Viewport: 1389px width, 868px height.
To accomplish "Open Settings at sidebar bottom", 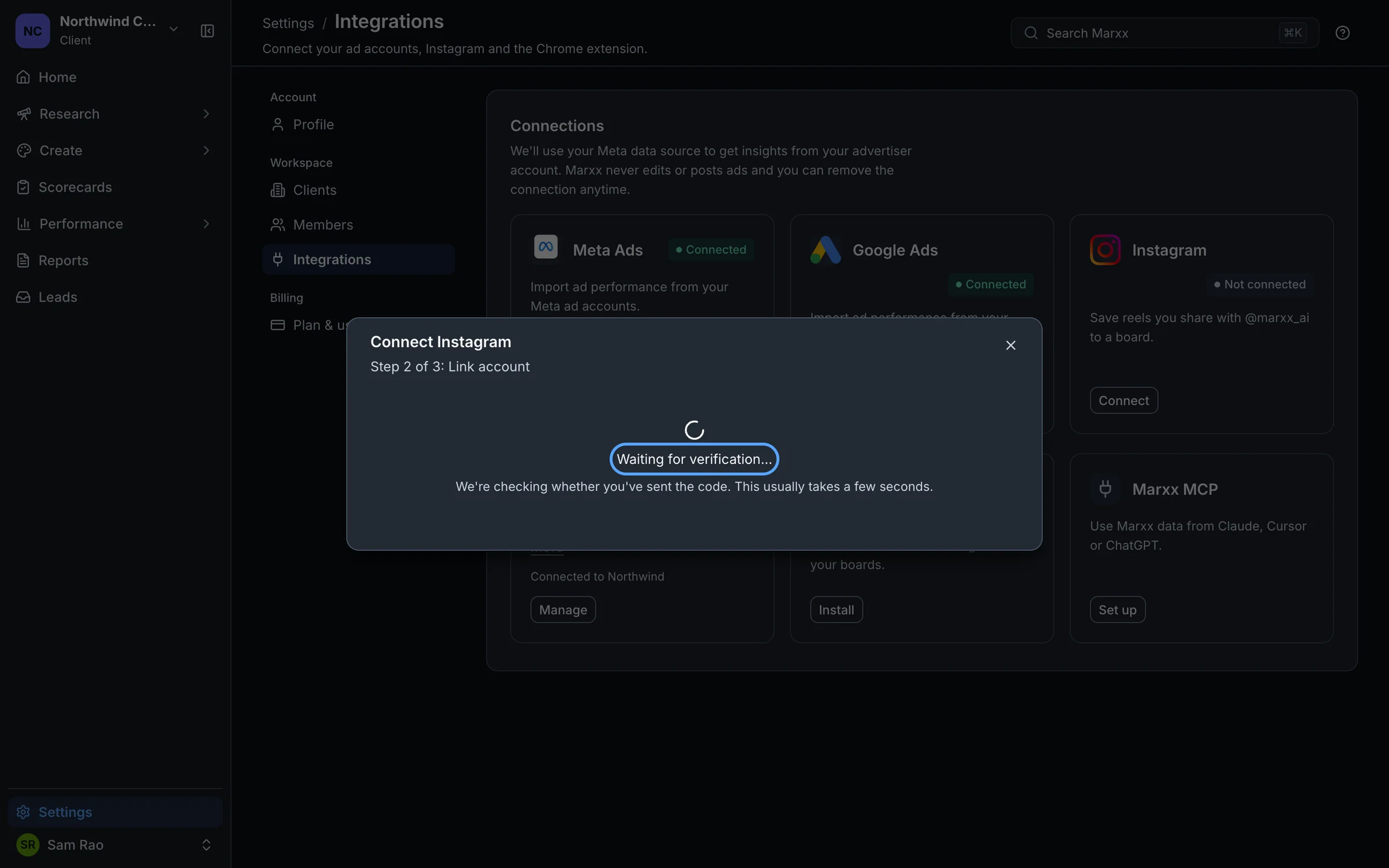I will (x=115, y=812).
